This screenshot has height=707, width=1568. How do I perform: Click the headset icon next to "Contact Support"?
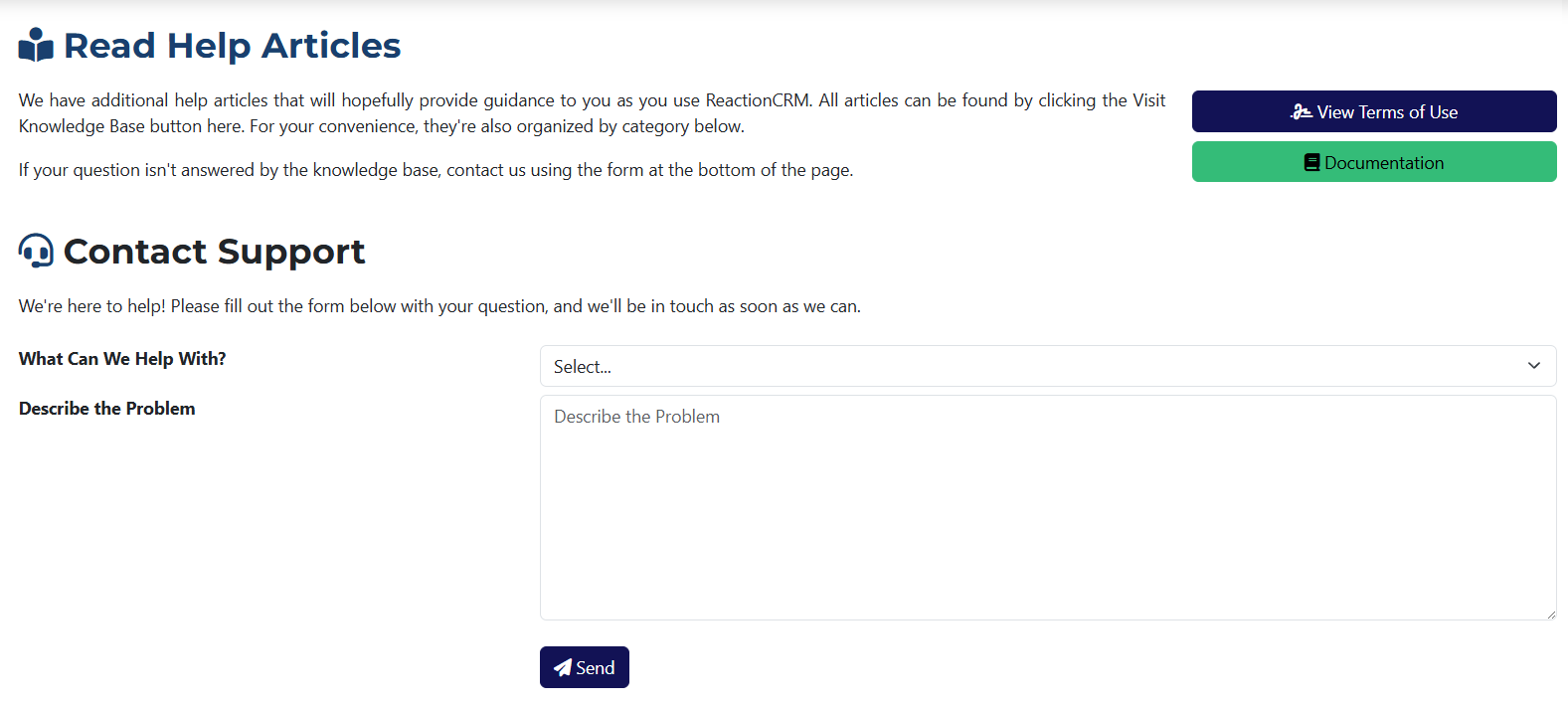pyautogui.click(x=36, y=251)
